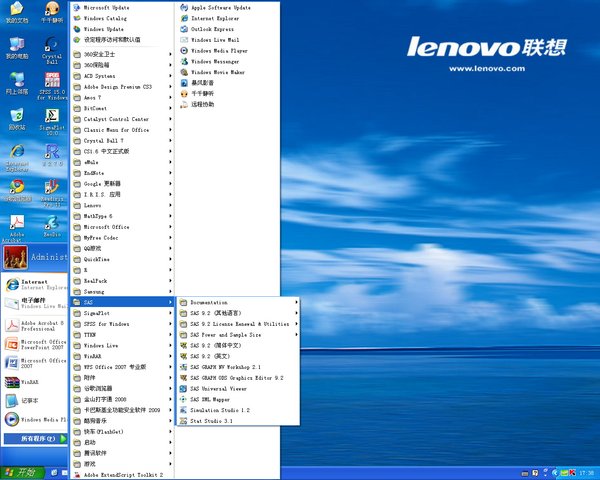Expand SAS Power and Sample Size folder
The height and width of the screenshot is (480, 600).
click(238, 335)
